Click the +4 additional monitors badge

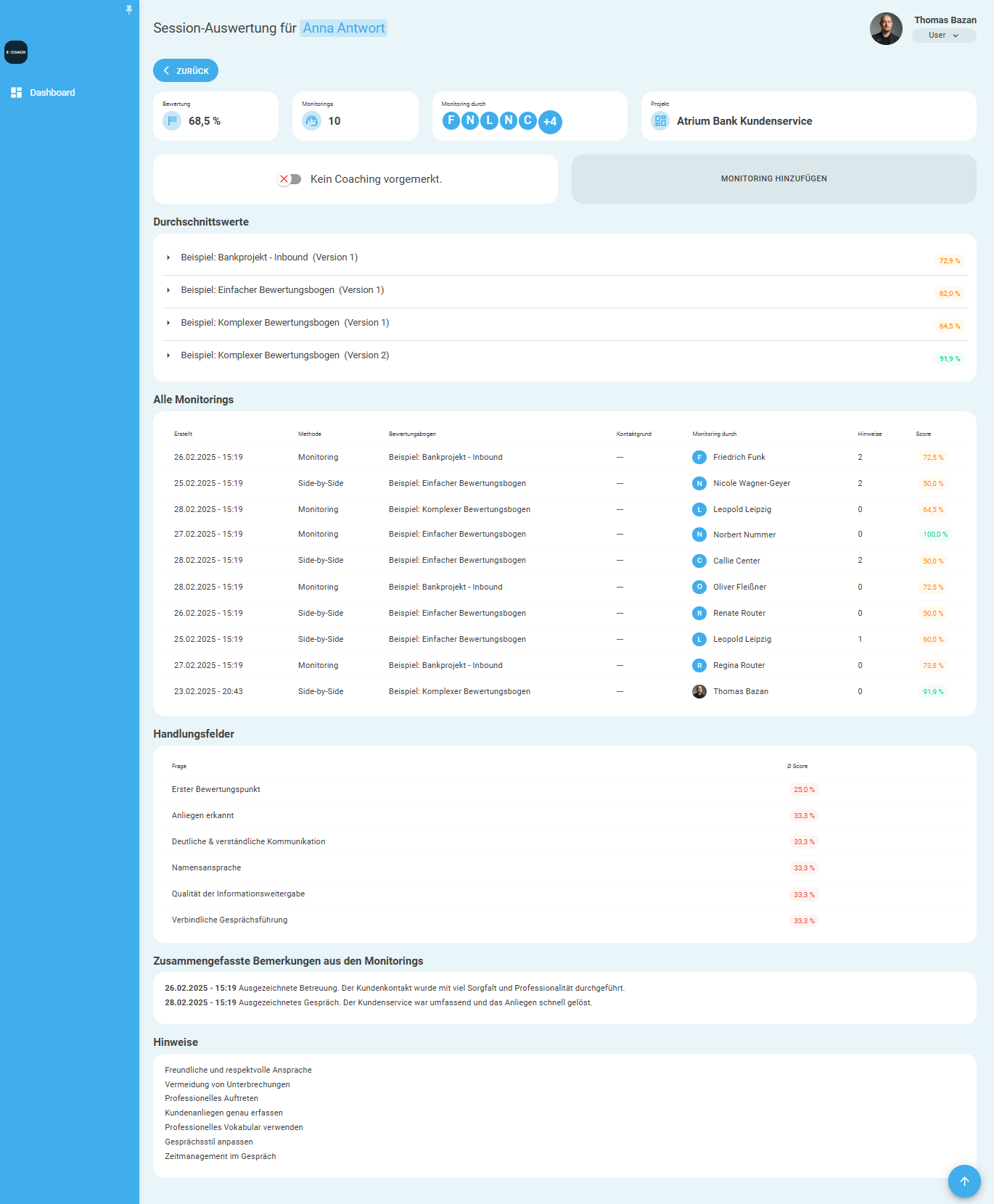point(550,122)
